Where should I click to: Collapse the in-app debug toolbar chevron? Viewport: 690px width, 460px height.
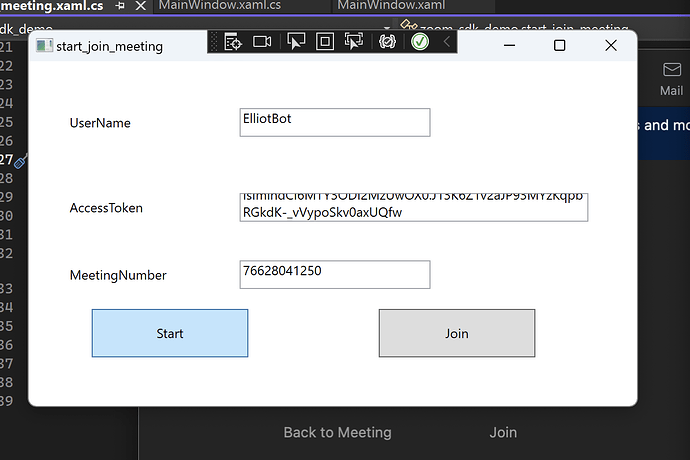447,42
